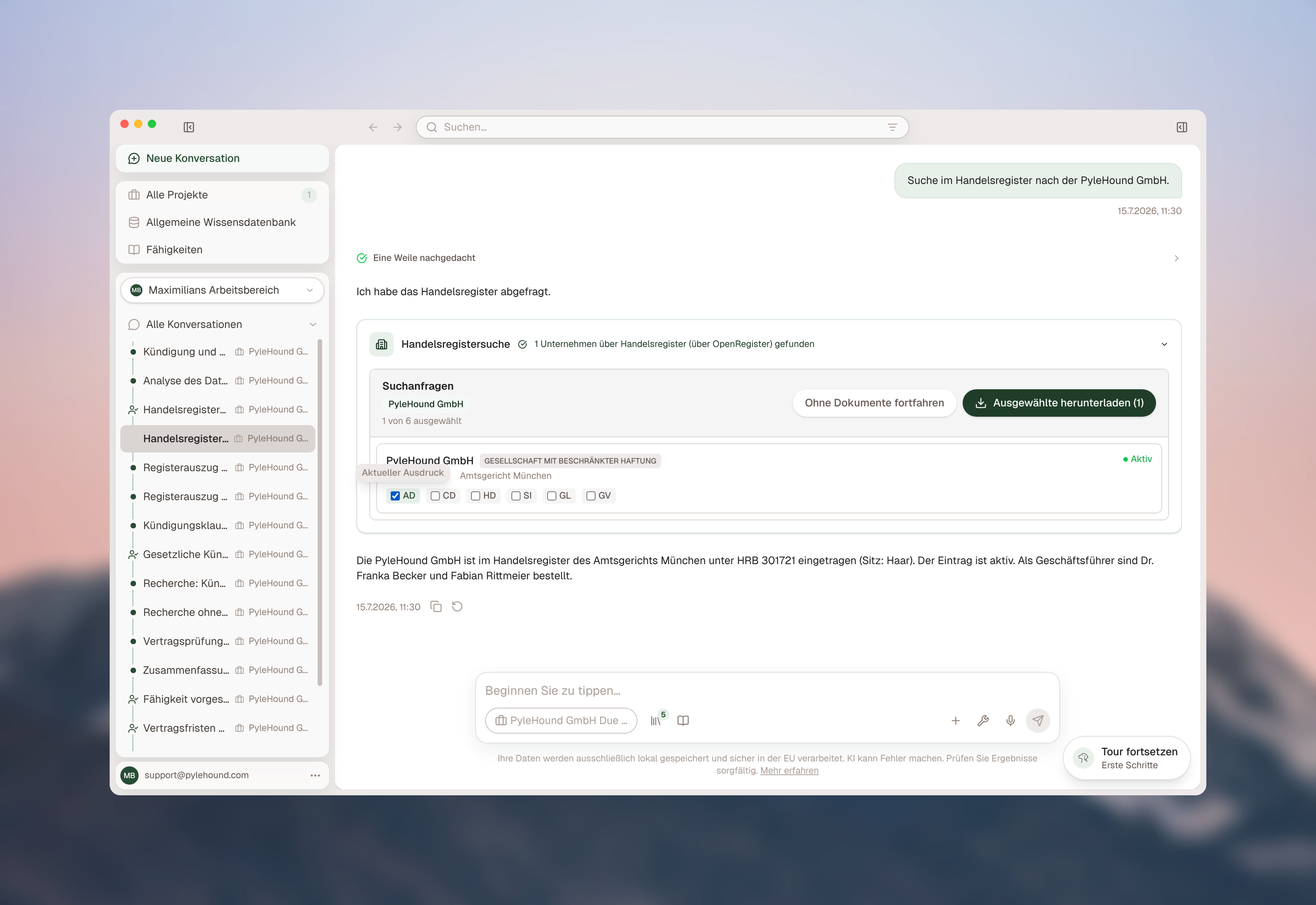This screenshot has width=1316, height=905.
Task: Open the Mehr erfahren link
Action: tap(789, 771)
